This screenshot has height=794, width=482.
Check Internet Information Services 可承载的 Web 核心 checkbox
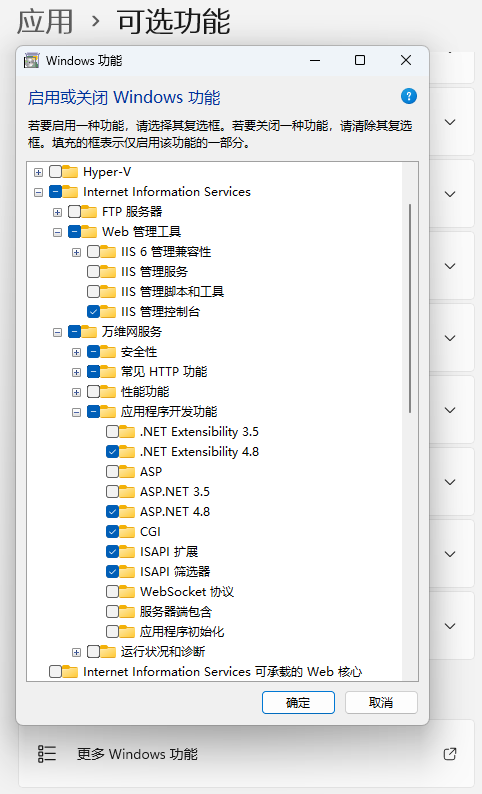pos(56,671)
